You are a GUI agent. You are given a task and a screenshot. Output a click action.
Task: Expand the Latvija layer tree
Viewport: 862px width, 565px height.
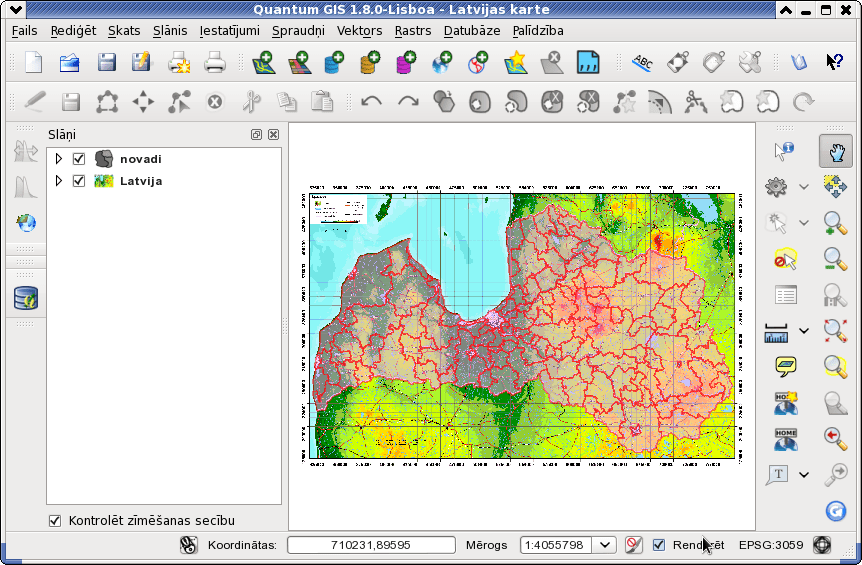pyautogui.click(x=58, y=181)
